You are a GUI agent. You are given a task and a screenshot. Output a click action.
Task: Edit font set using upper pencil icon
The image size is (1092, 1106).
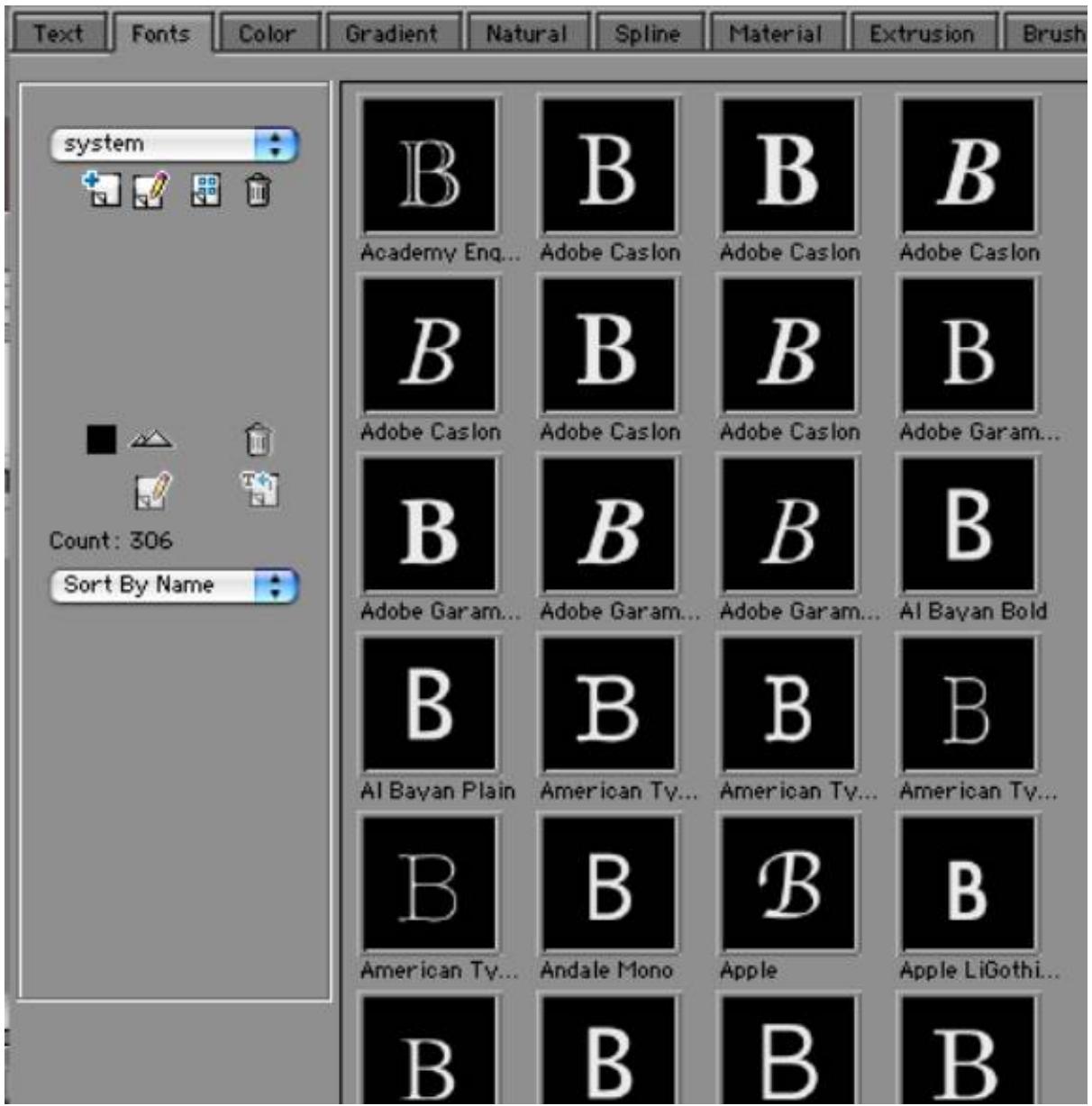click(150, 191)
